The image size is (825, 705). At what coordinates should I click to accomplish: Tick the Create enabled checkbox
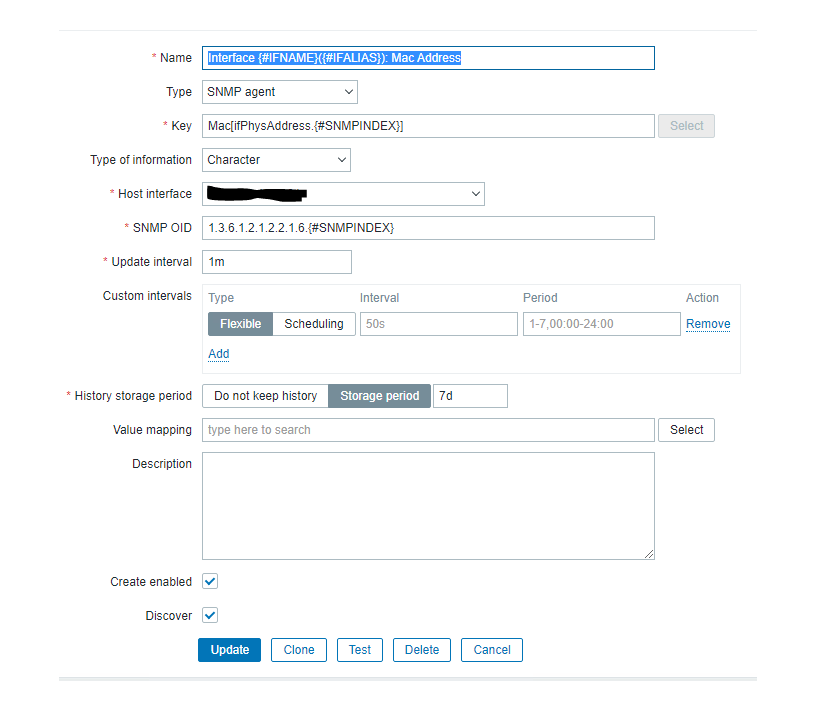click(210, 582)
